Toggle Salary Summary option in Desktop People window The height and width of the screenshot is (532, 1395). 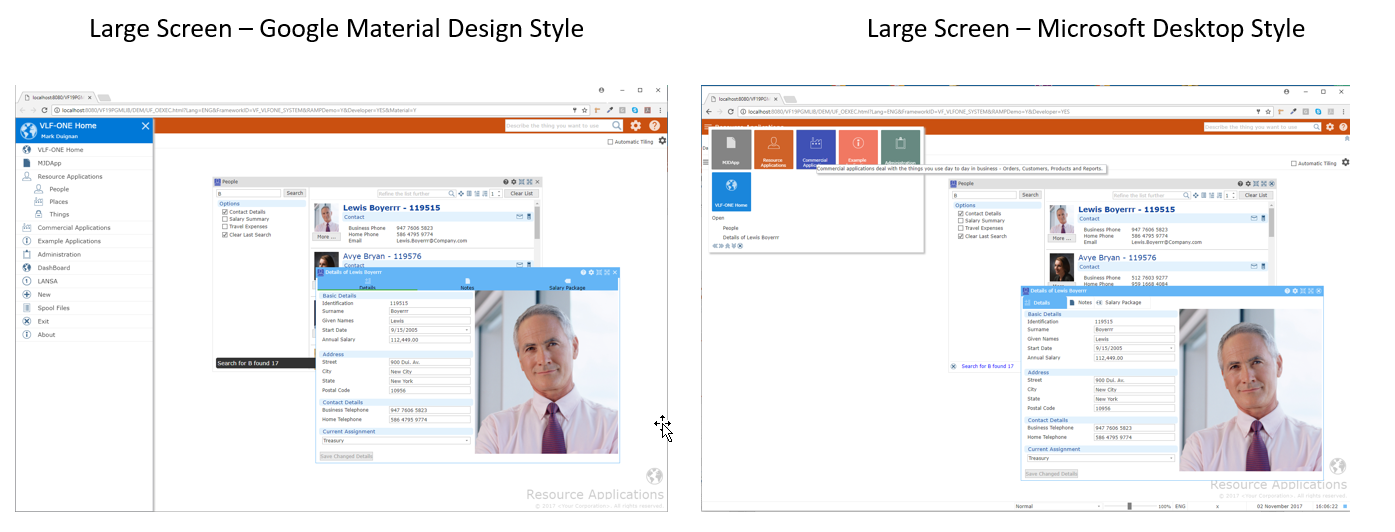pyautogui.click(x=961, y=221)
